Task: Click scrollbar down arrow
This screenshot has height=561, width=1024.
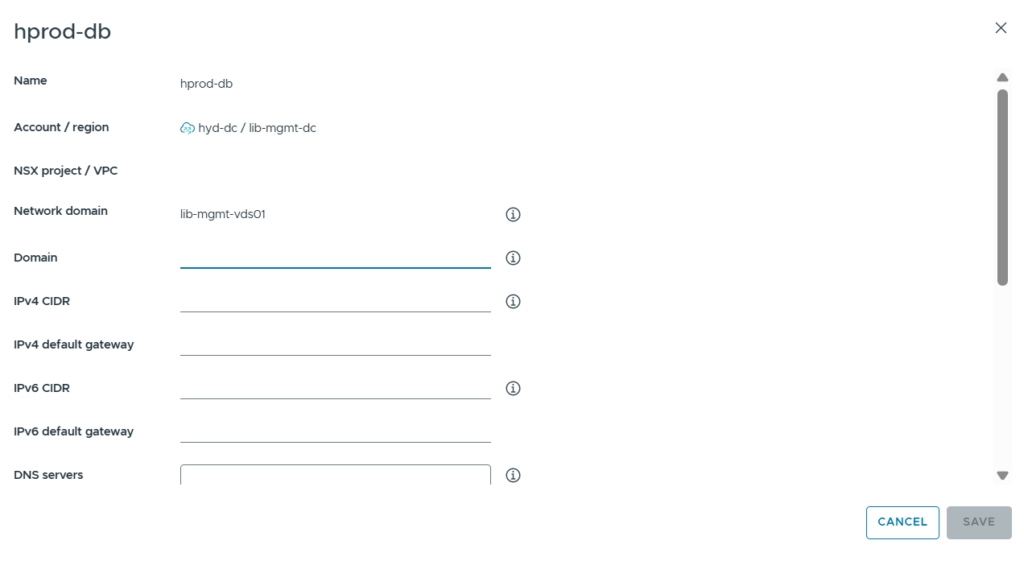Action: pos(1002,475)
